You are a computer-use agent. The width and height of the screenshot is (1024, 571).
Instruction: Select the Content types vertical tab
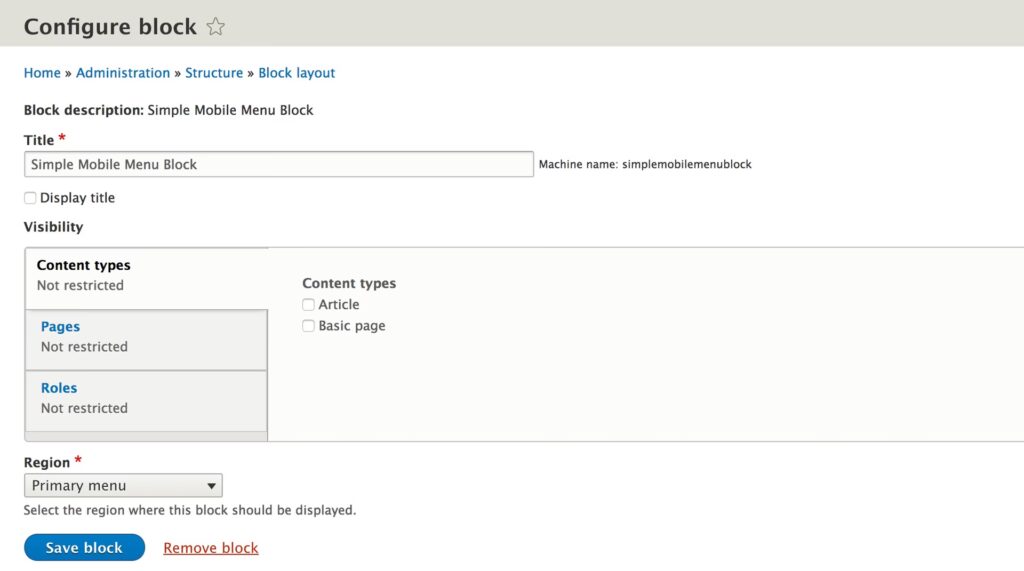(84, 266)
